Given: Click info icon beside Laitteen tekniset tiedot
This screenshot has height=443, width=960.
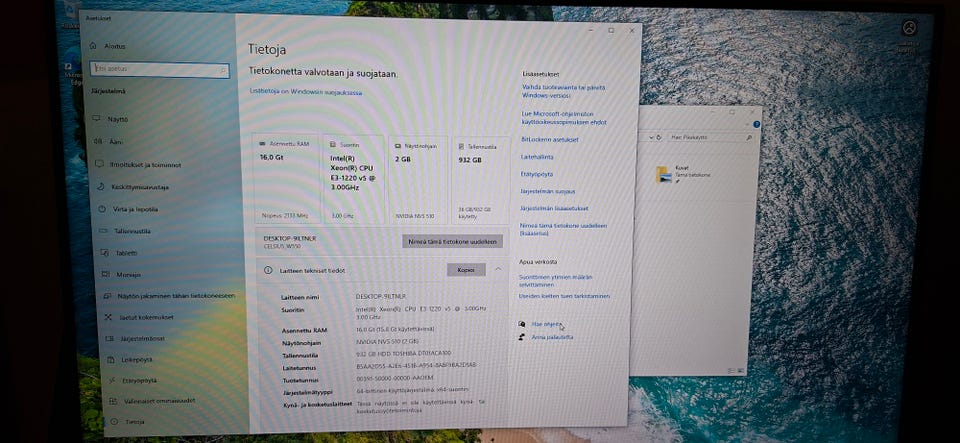Looking at the screenshot, I should pos(268,270).
